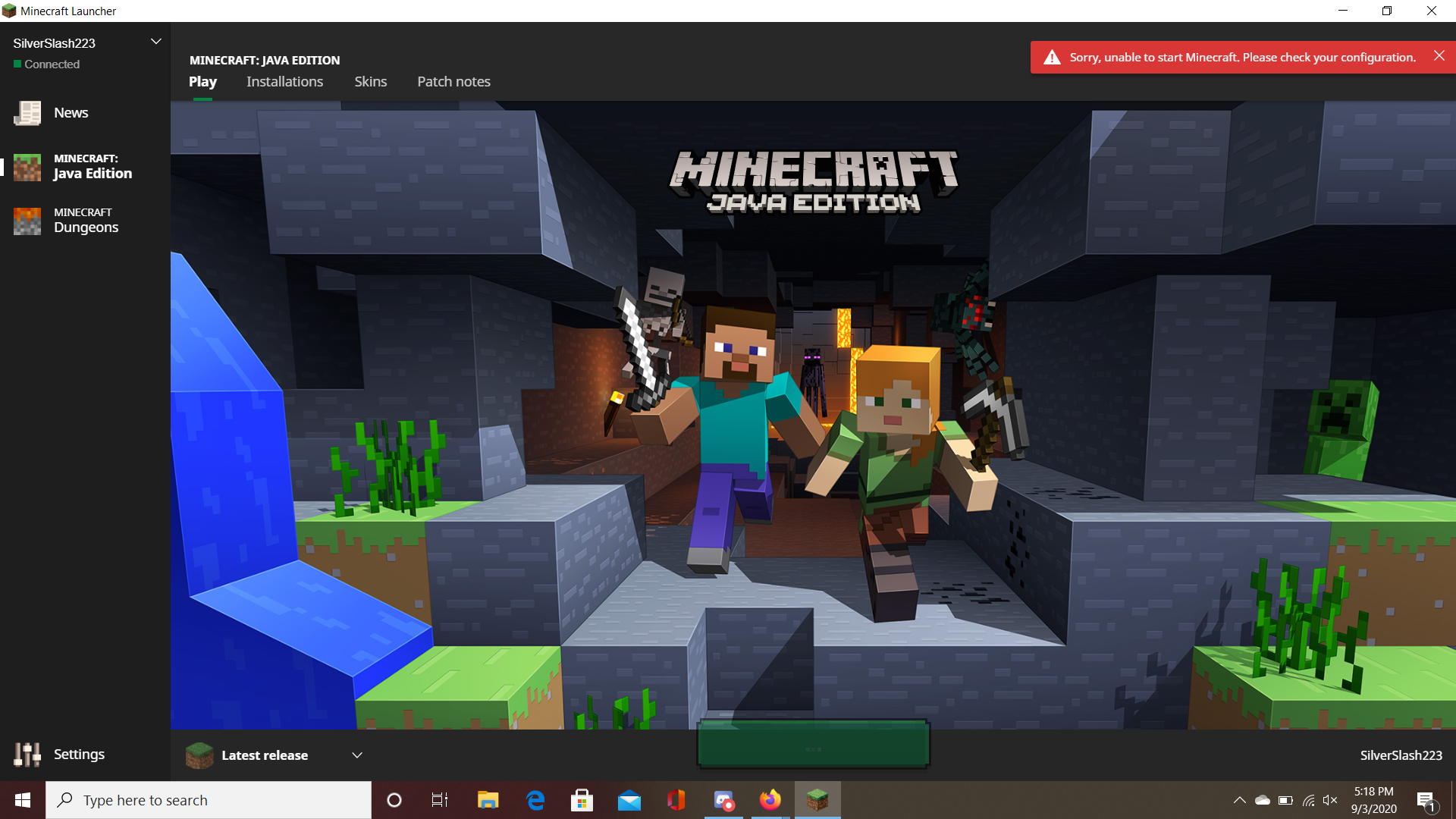Click the green Play button
The width and height of the screenshot is (1456, 819).
click(813, 744)
